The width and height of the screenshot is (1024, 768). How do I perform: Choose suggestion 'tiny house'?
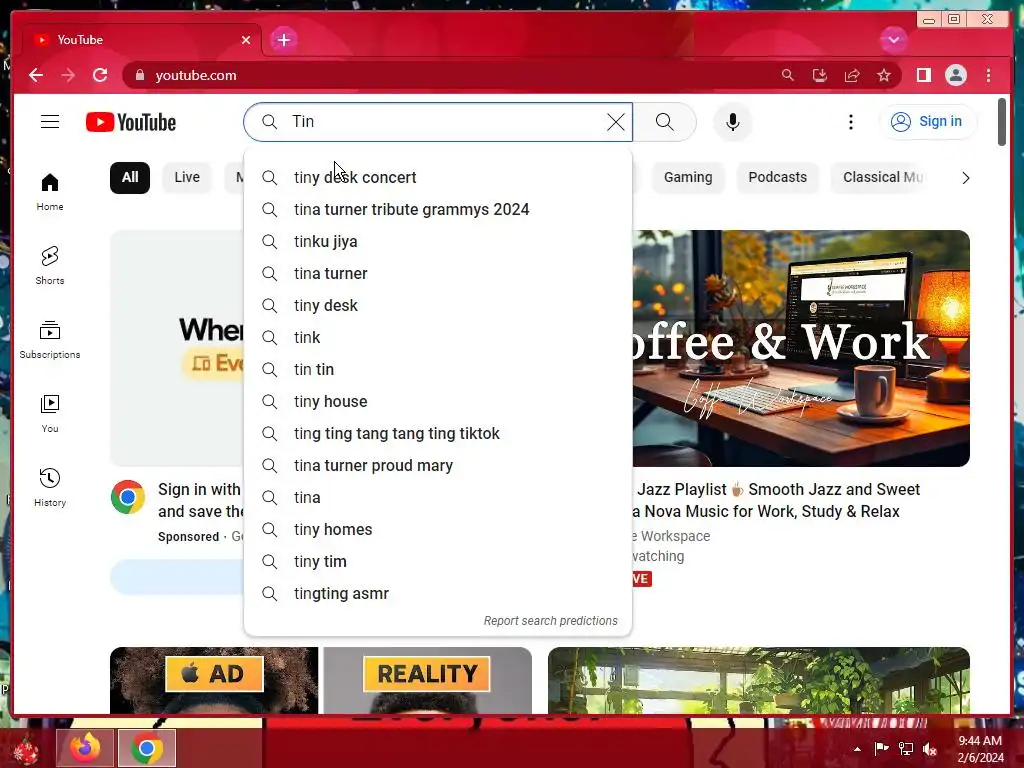click(438, 401)
